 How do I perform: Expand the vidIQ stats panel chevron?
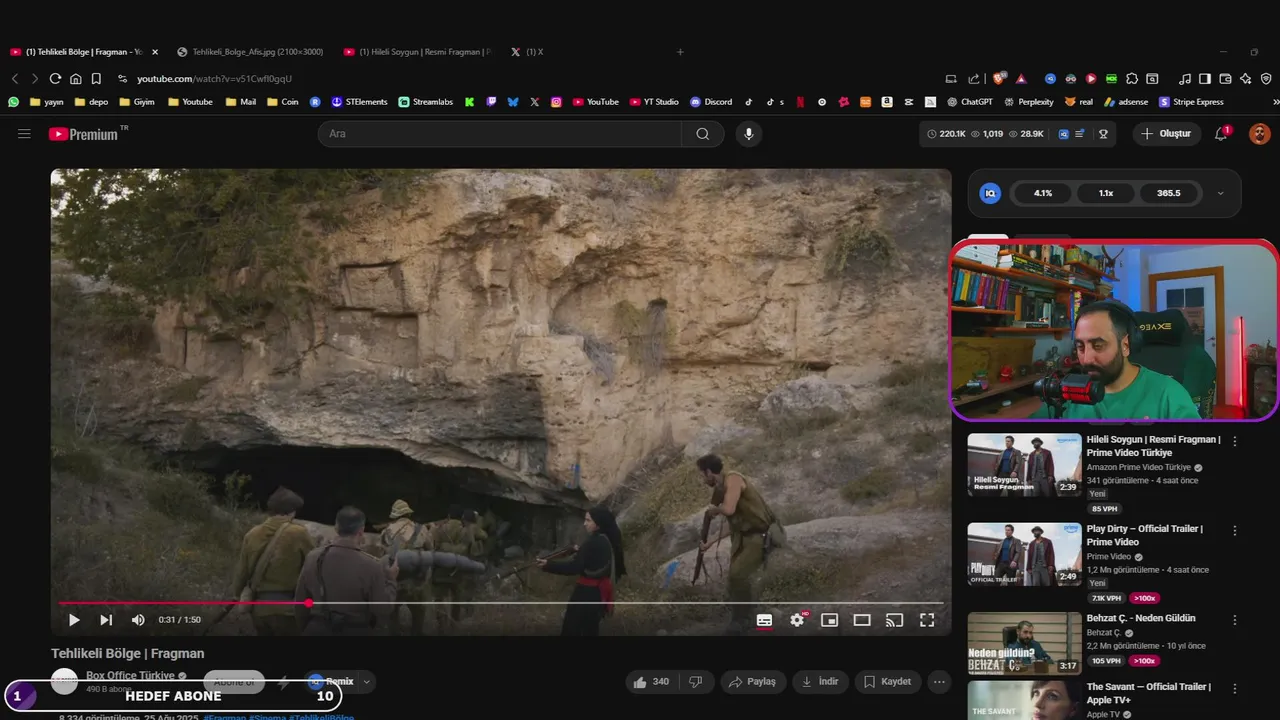[1220, 193]
